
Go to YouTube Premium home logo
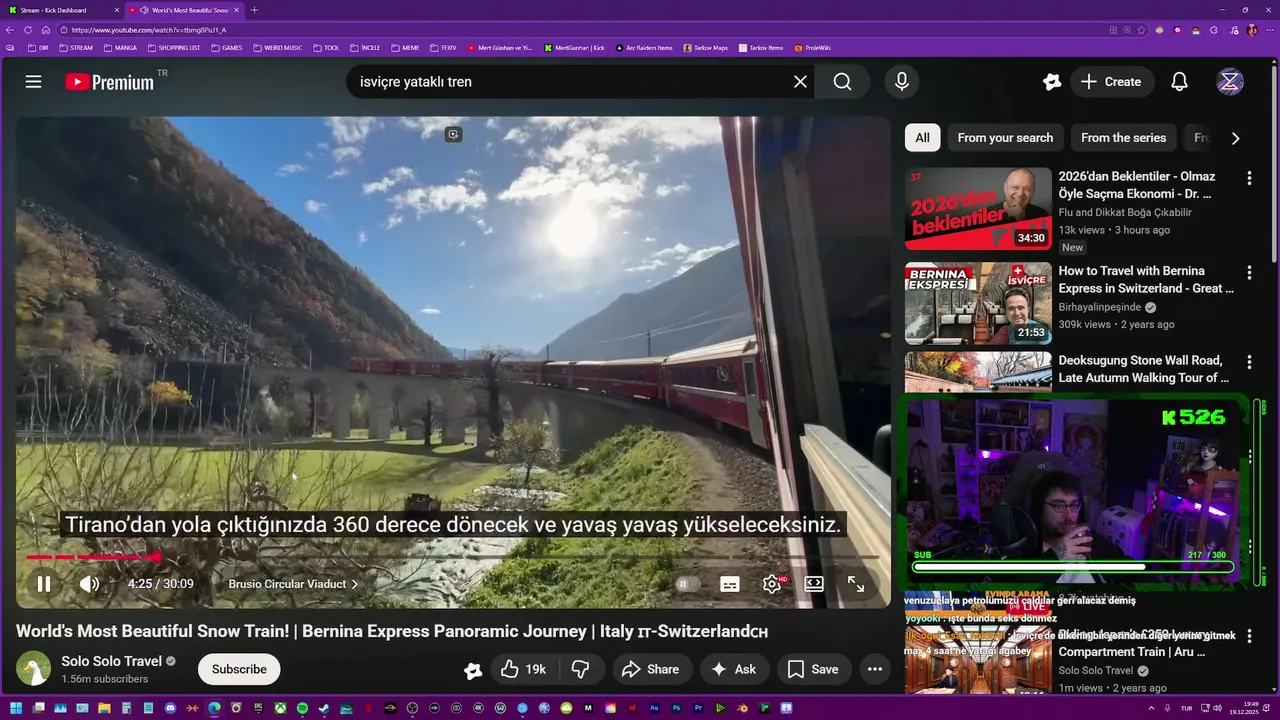coord(110,82)
